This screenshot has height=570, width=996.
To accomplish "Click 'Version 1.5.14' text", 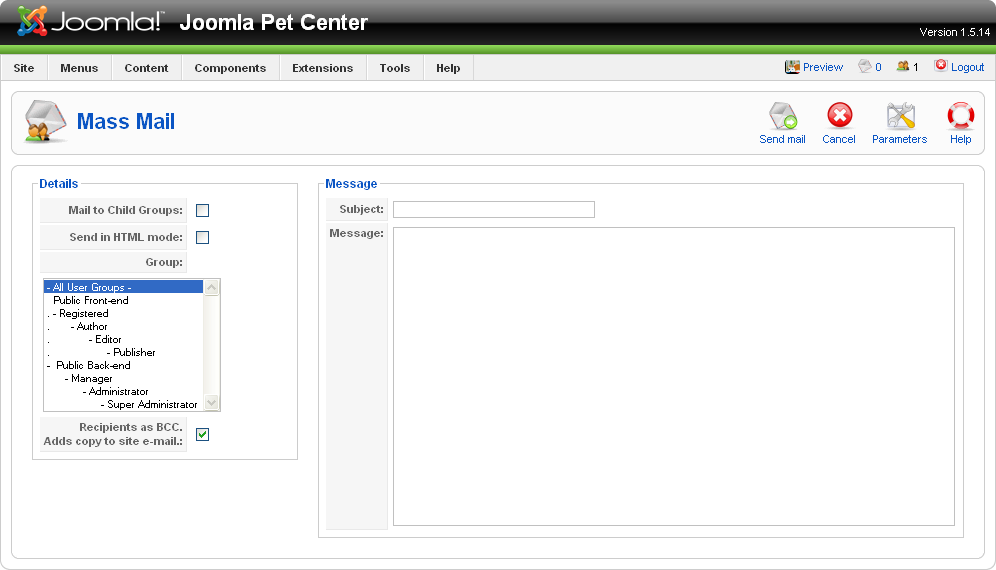I will point(955,32).
